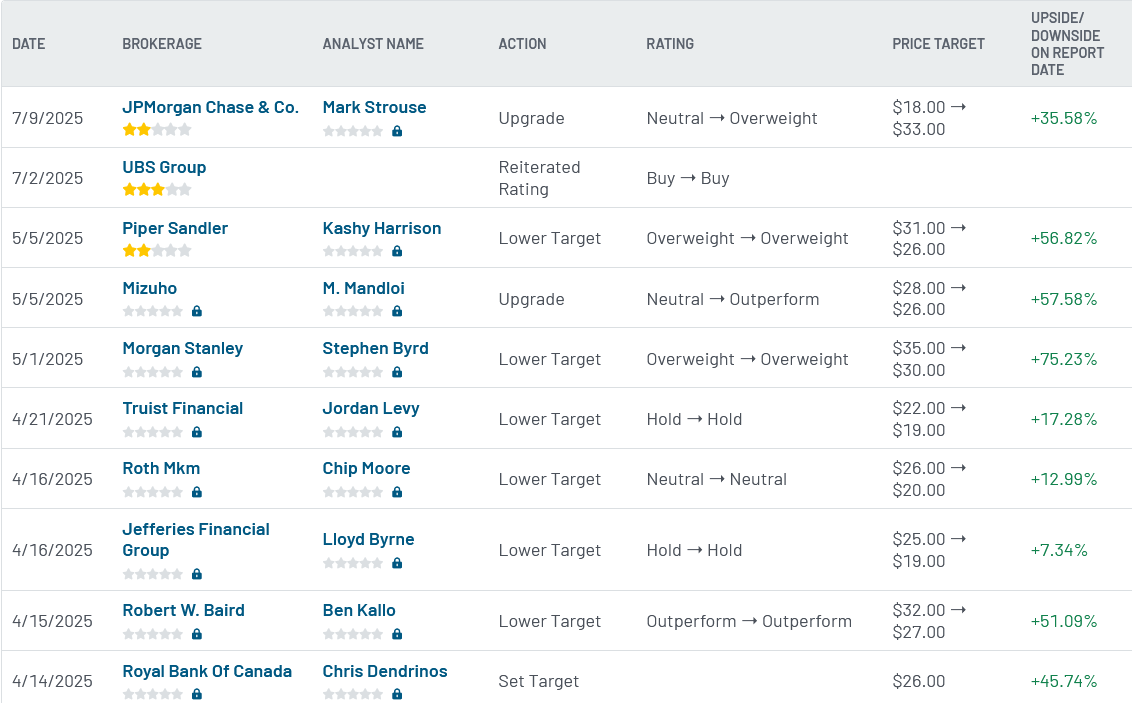The height and width of the screenshot is (703, 1132).
Task: Click the lock icon under Kashy Harrison
Action: (x=397, y=251)
